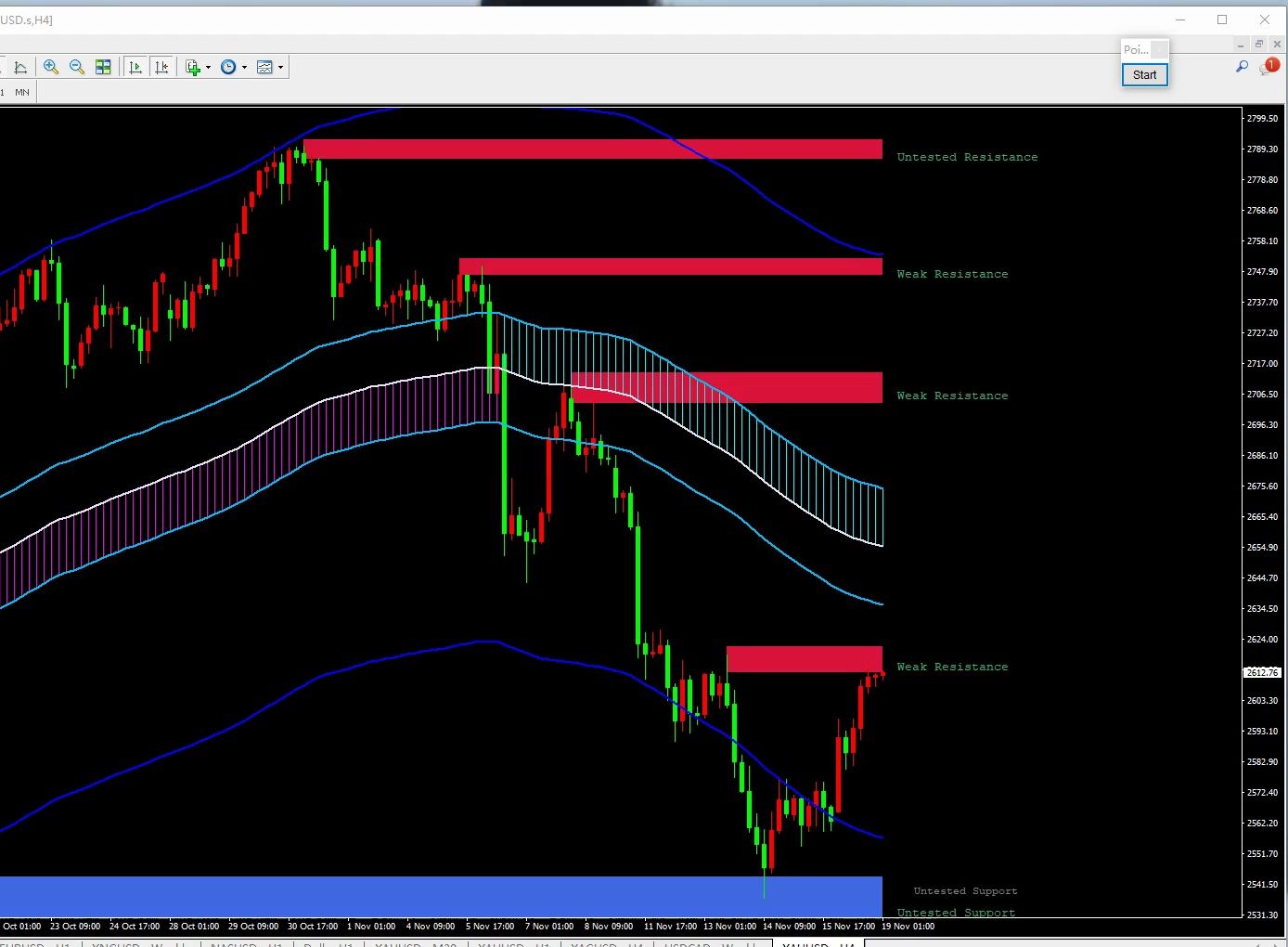Expand the Templates dropdown arrow
Viewport: 1288px width, 947px height.
tap(280, 67)
